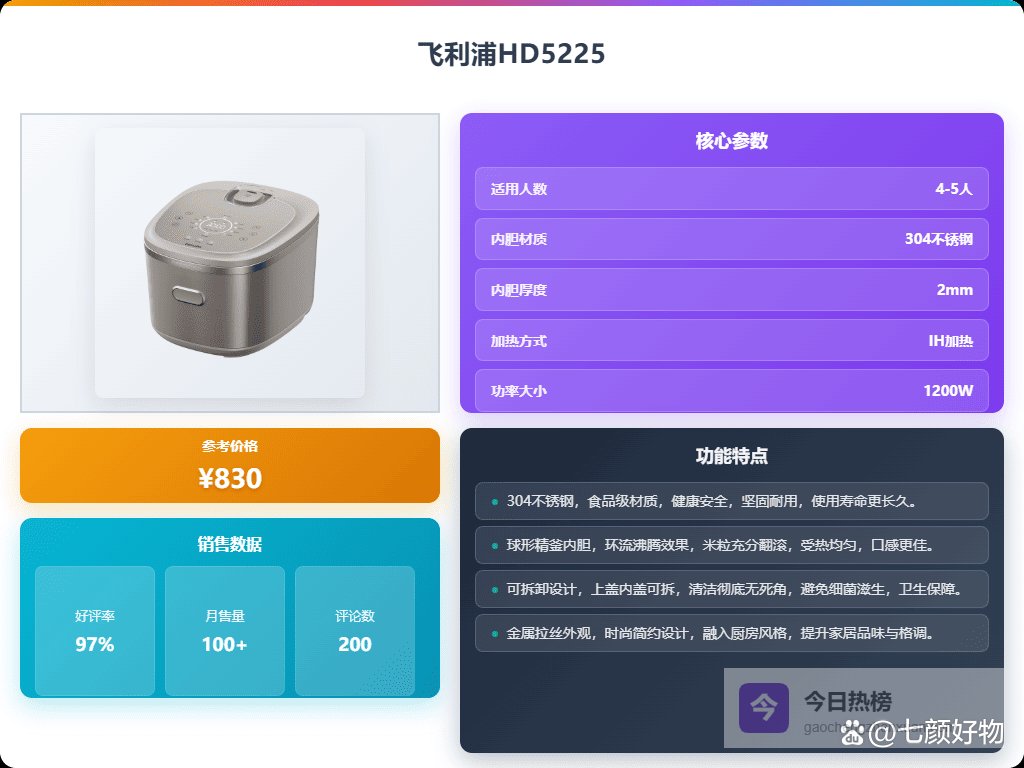Click the 适用人数 4-5人 parameter row
Viewport: 1024px width, 768px height.
731,189
